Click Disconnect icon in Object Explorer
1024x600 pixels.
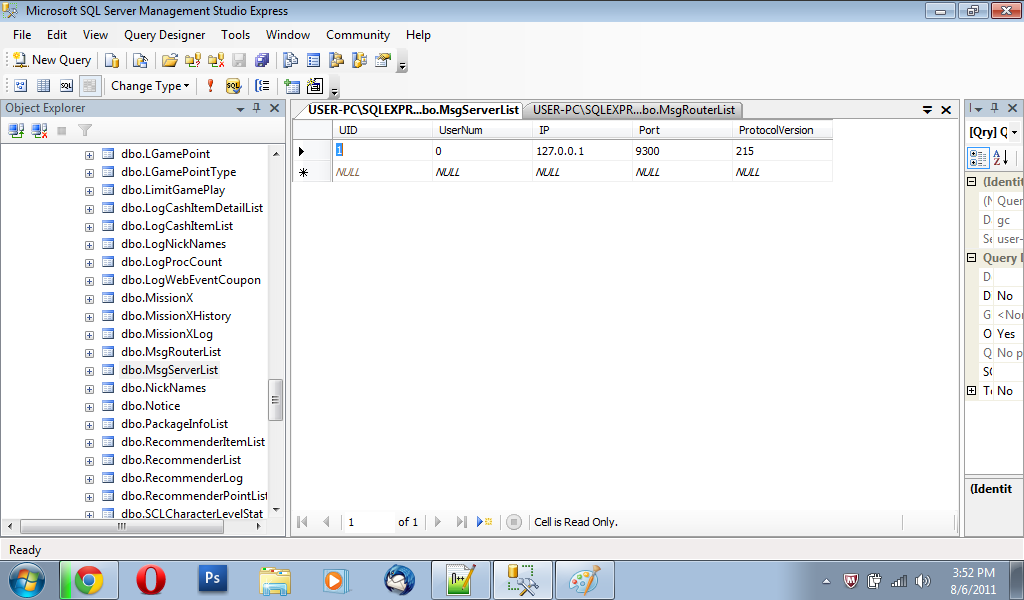(40, 130)
